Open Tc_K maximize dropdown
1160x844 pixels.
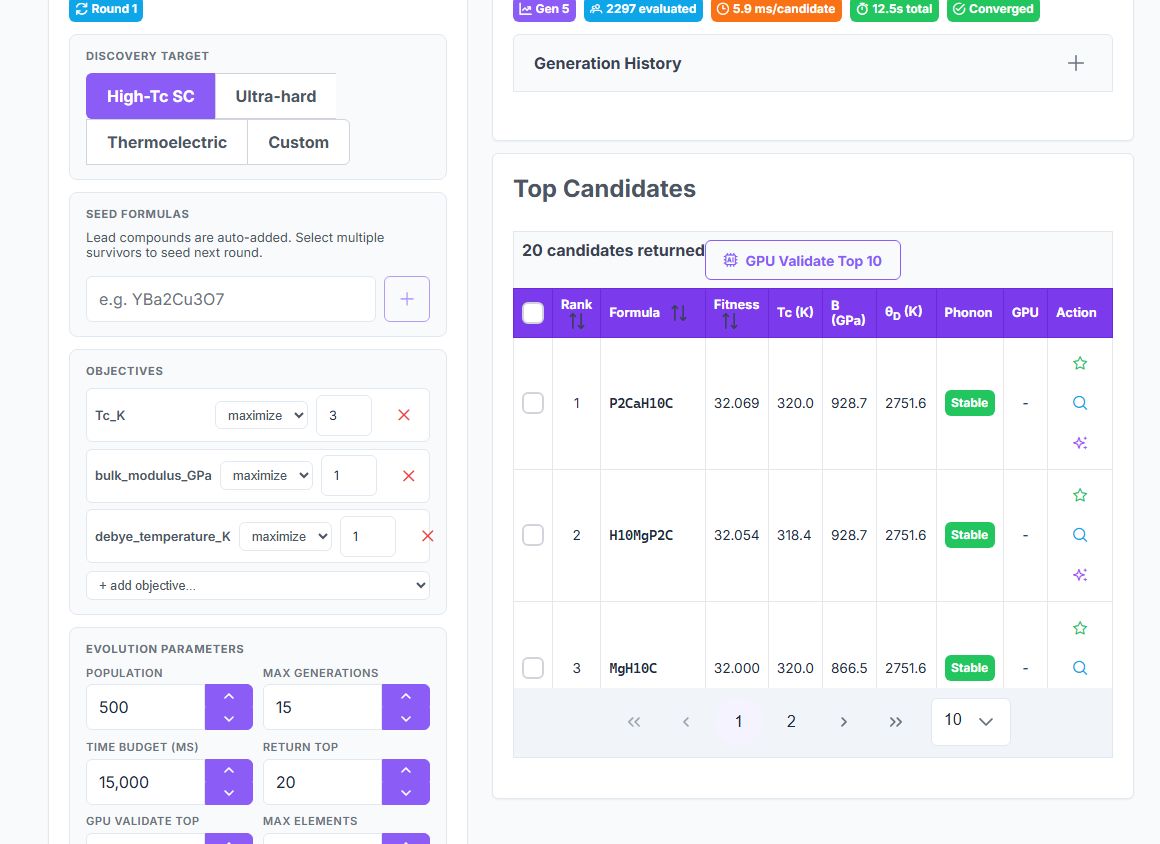(262, 415)
